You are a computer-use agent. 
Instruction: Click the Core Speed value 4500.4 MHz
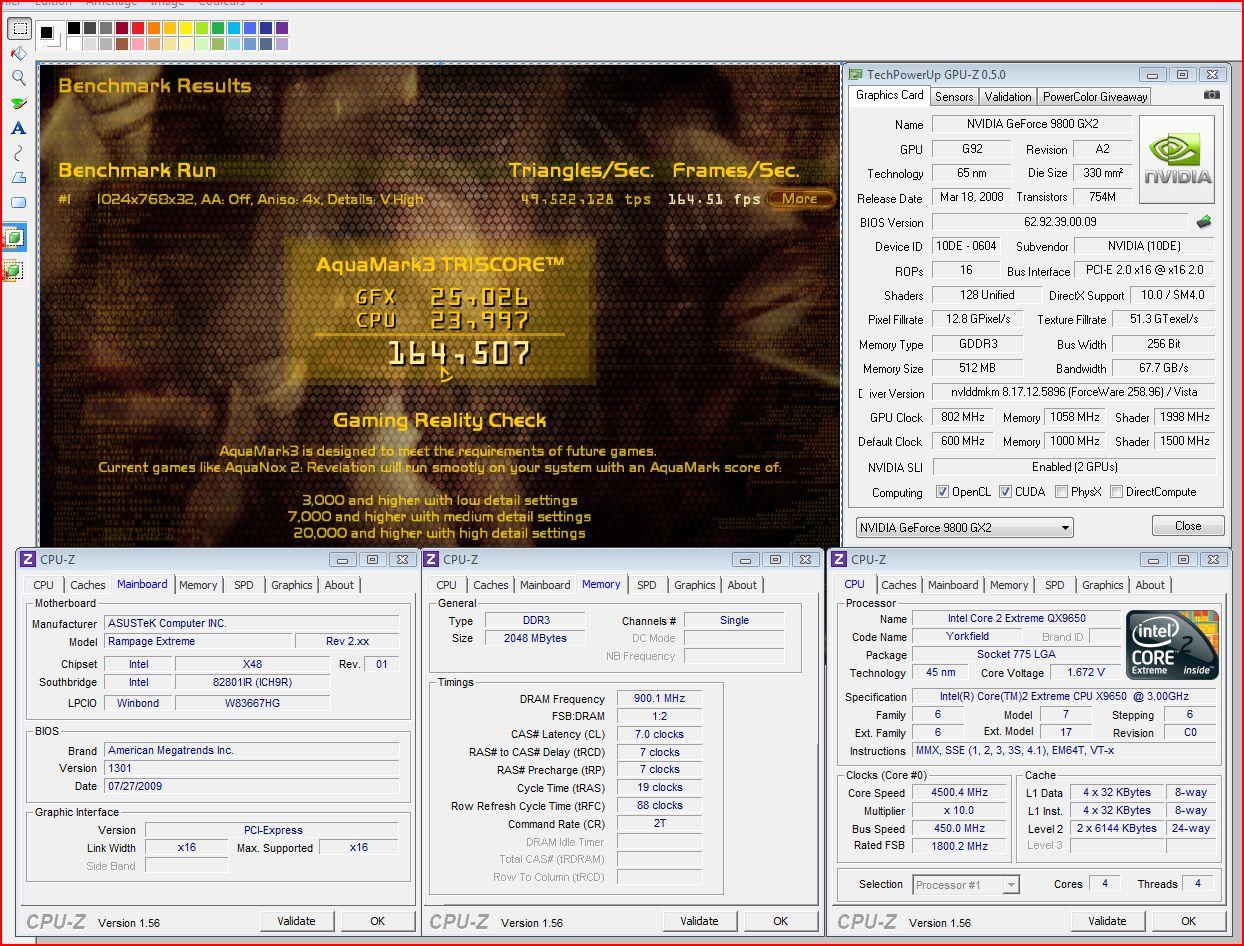(960, 793)
